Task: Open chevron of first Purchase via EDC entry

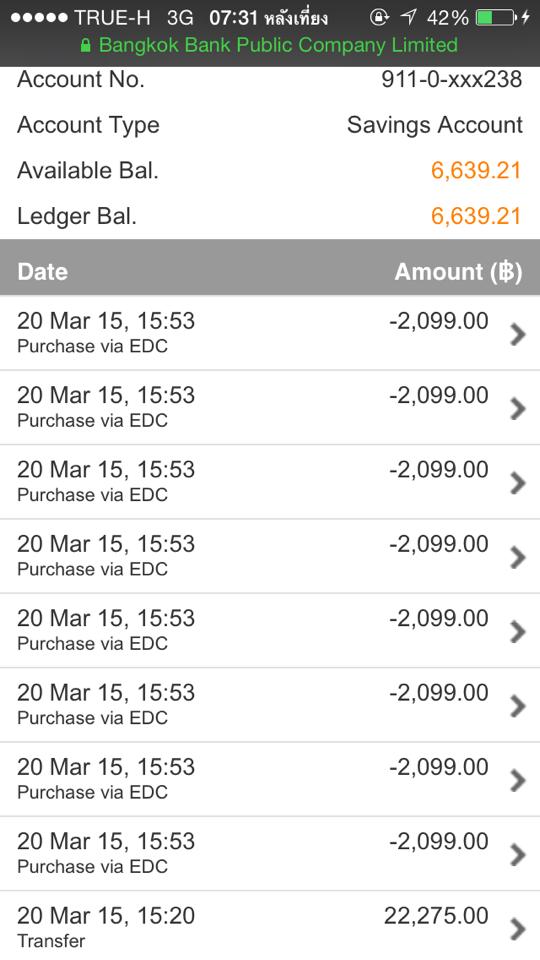Action: pyautogui.click(x=518, y=334)
